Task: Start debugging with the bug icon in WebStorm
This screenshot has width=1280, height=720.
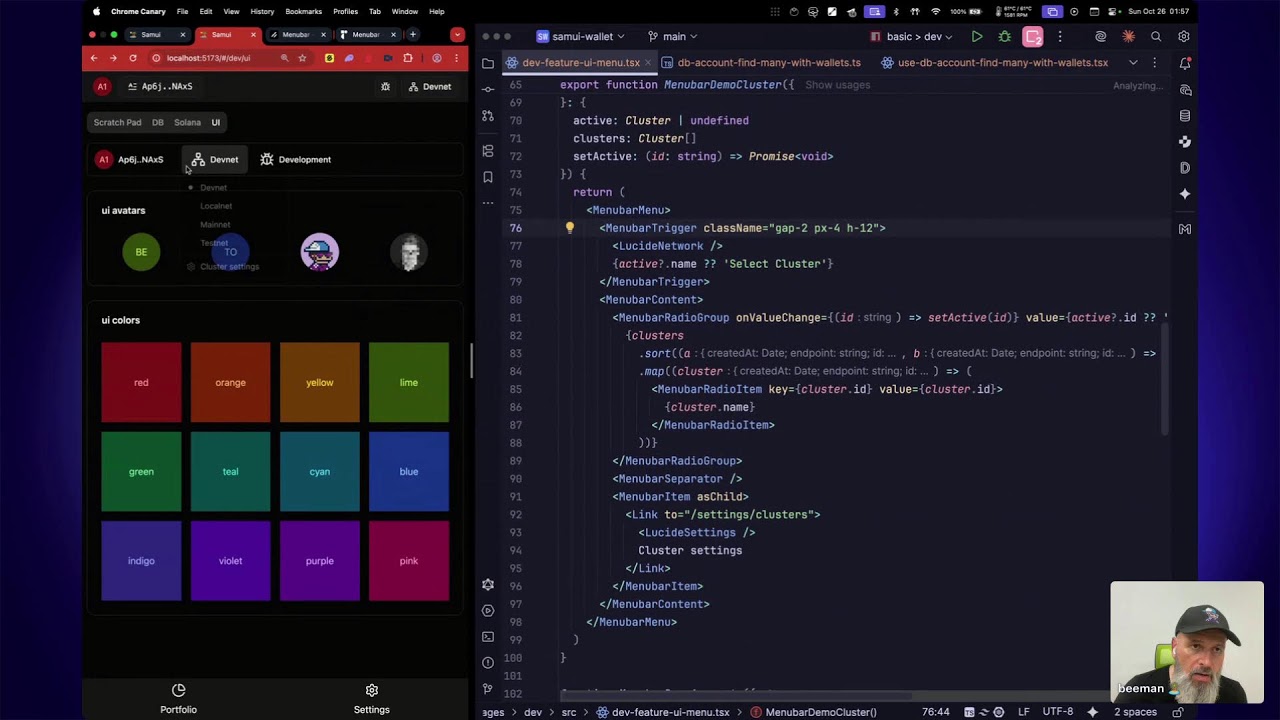Action: 1004,37
